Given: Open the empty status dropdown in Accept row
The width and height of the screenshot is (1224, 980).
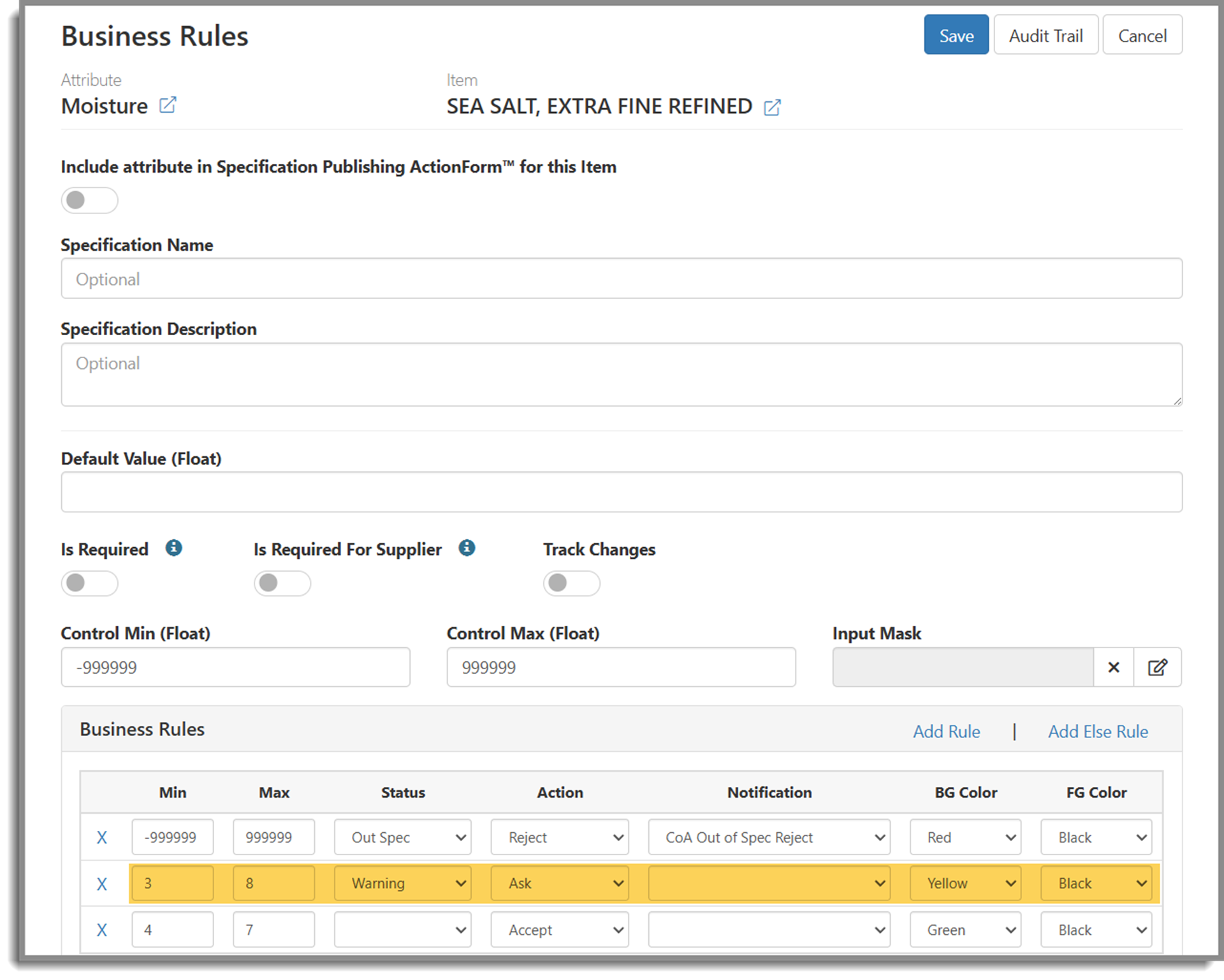Looking at the screenshot, I should click(x=403, y=930).
